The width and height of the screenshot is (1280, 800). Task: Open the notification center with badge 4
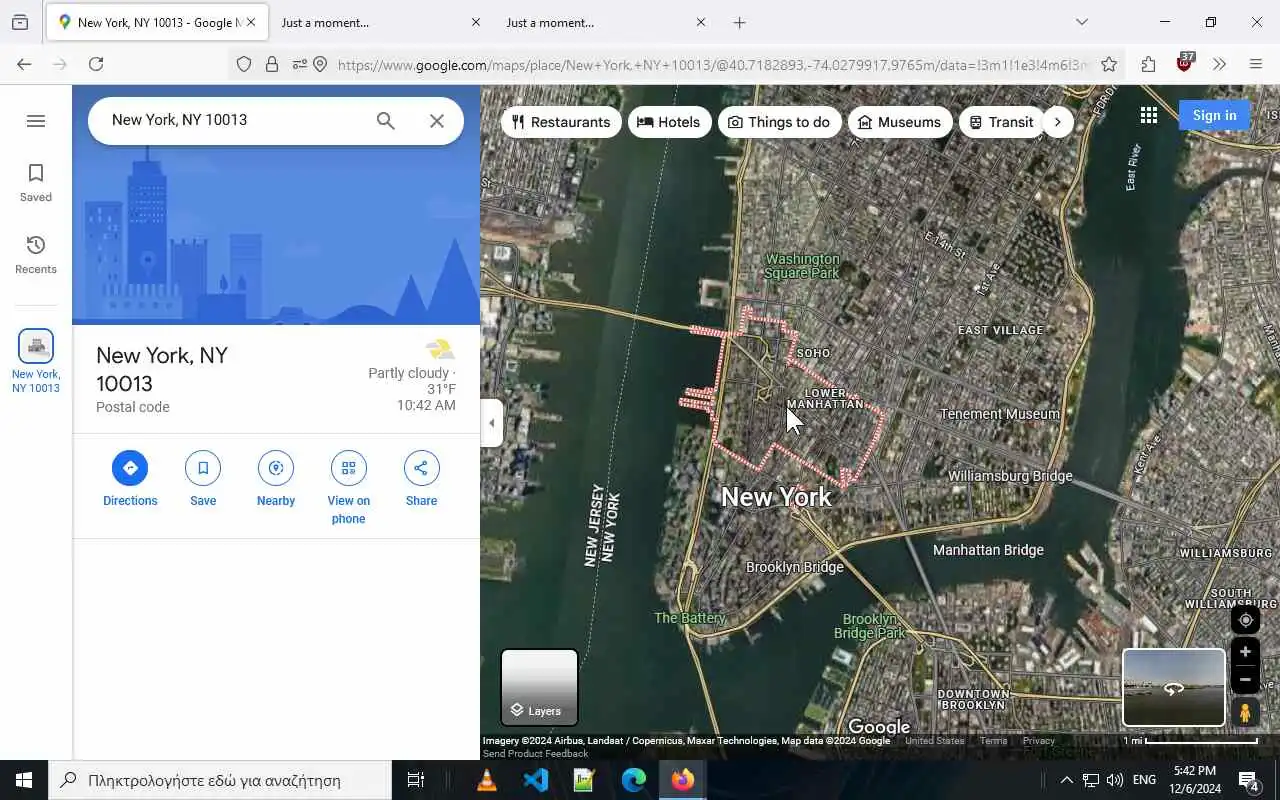coord(1249,780)
